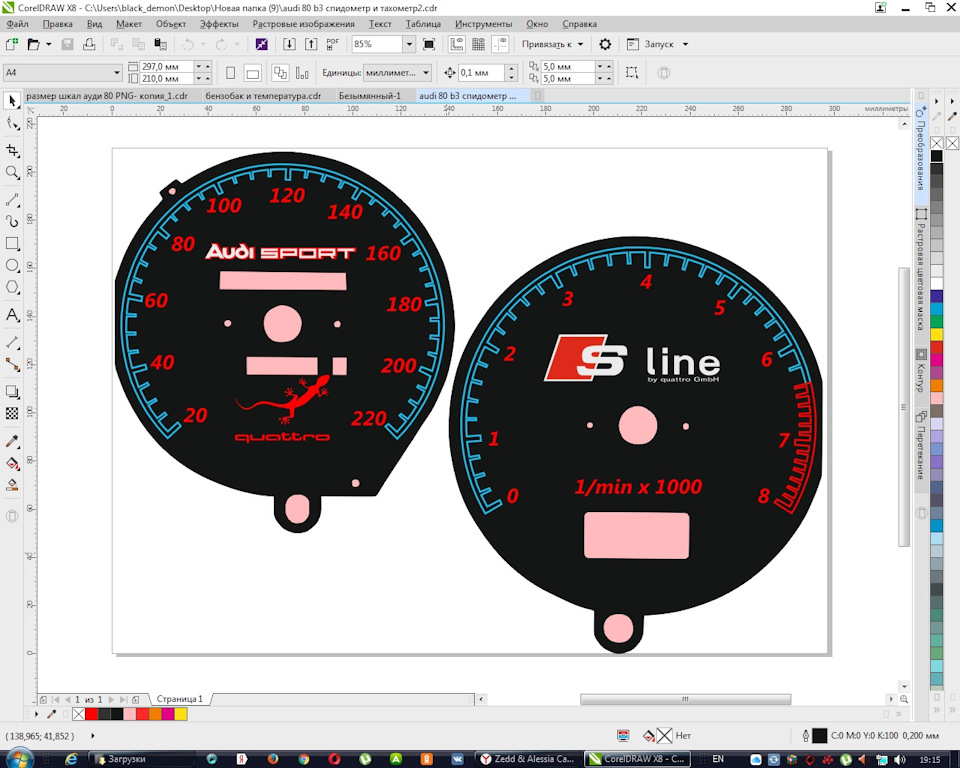
Task: Pick the Color Eyedropper tool
Action: click(x=12, y=441)
